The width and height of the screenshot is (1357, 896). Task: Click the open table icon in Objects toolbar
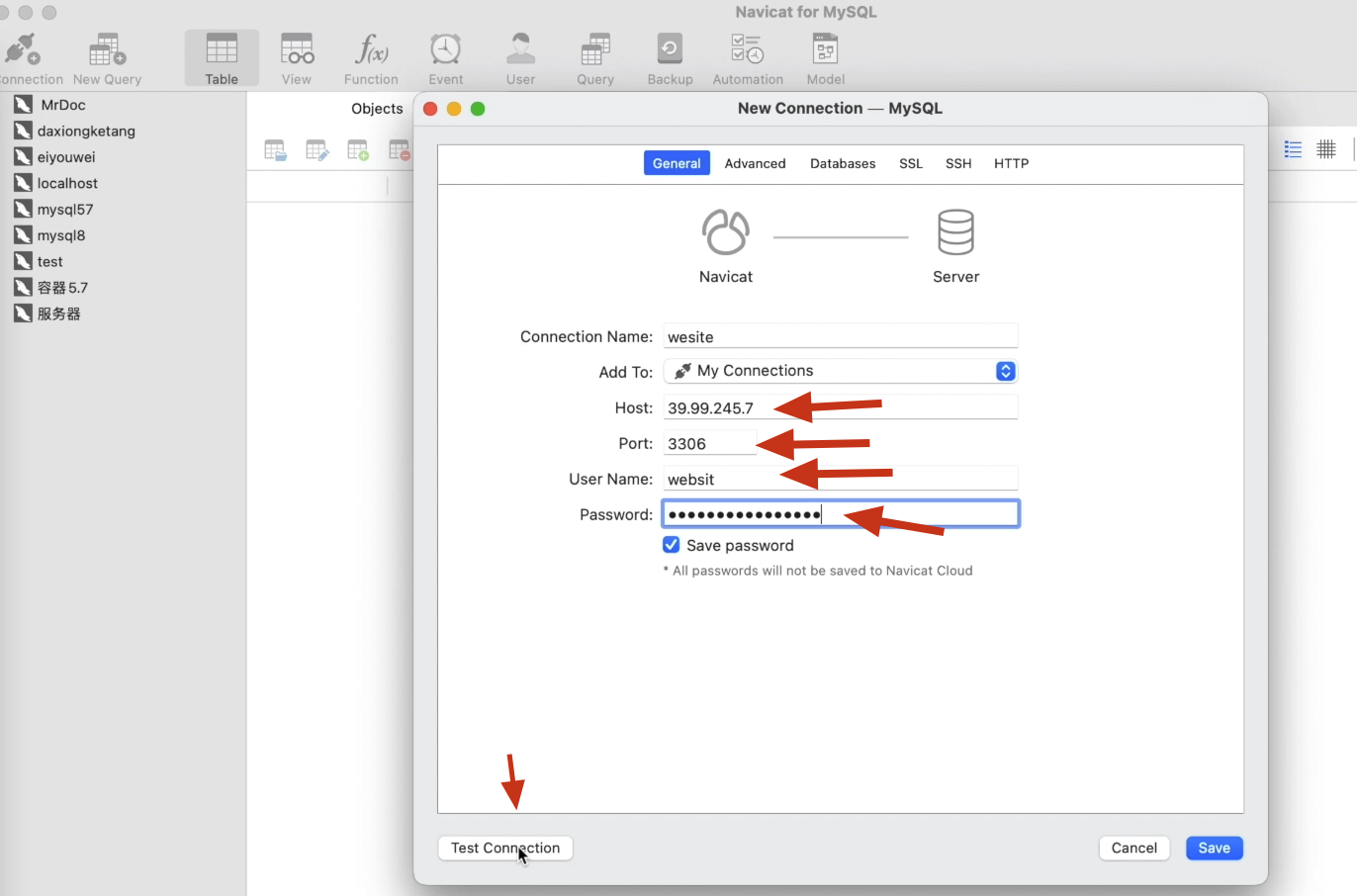click(275, 150)
